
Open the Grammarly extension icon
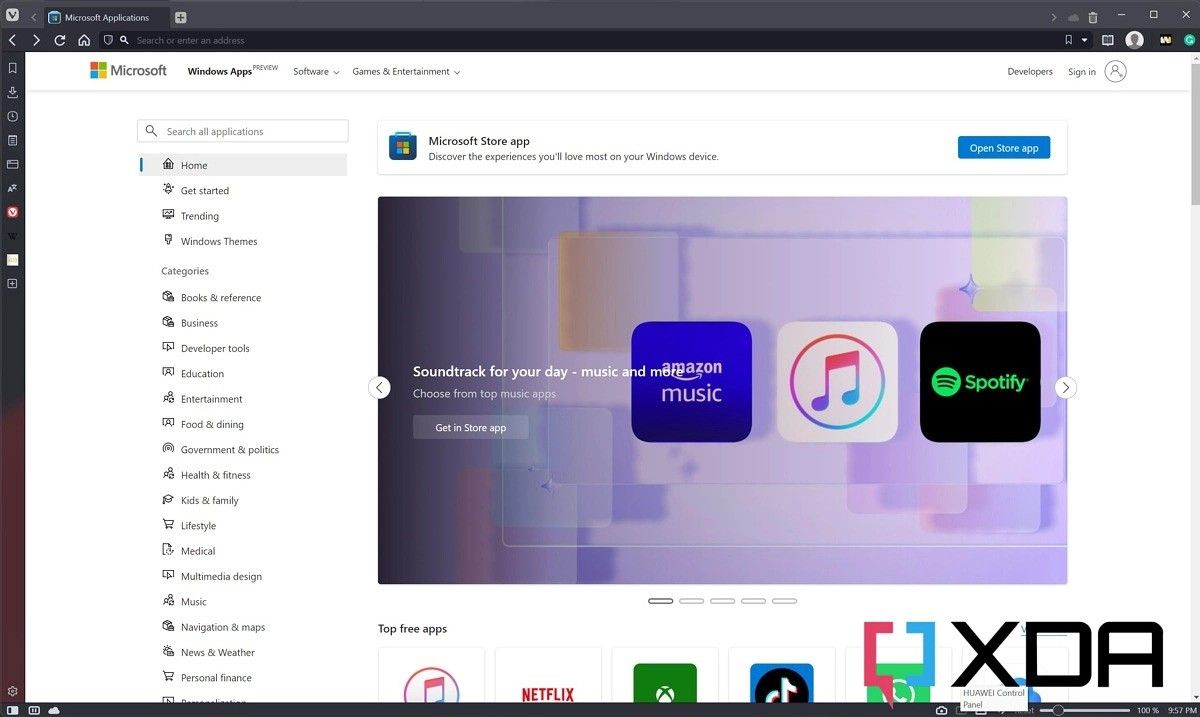point(1190,40)
